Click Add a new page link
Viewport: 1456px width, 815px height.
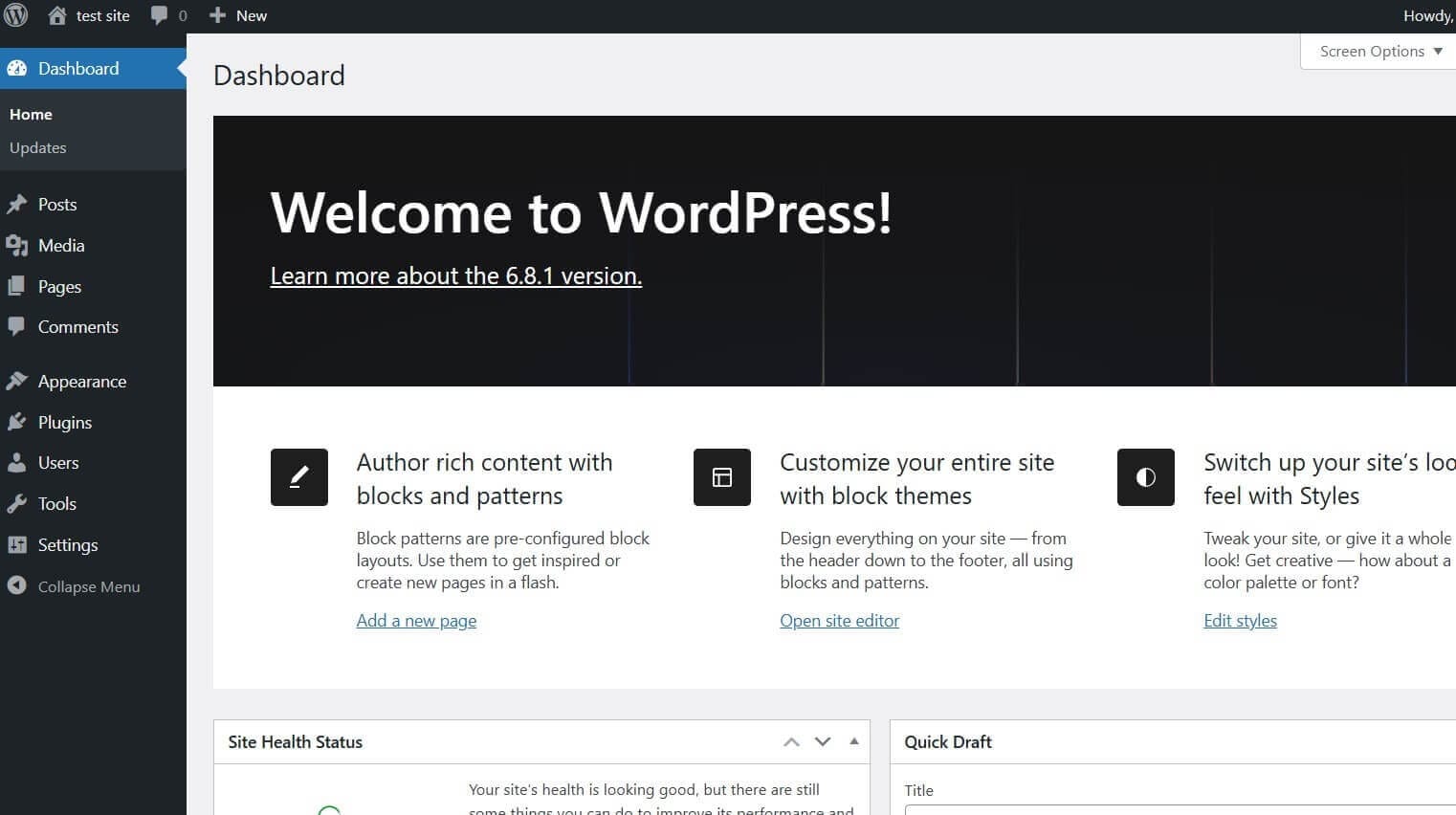point(416,620)
